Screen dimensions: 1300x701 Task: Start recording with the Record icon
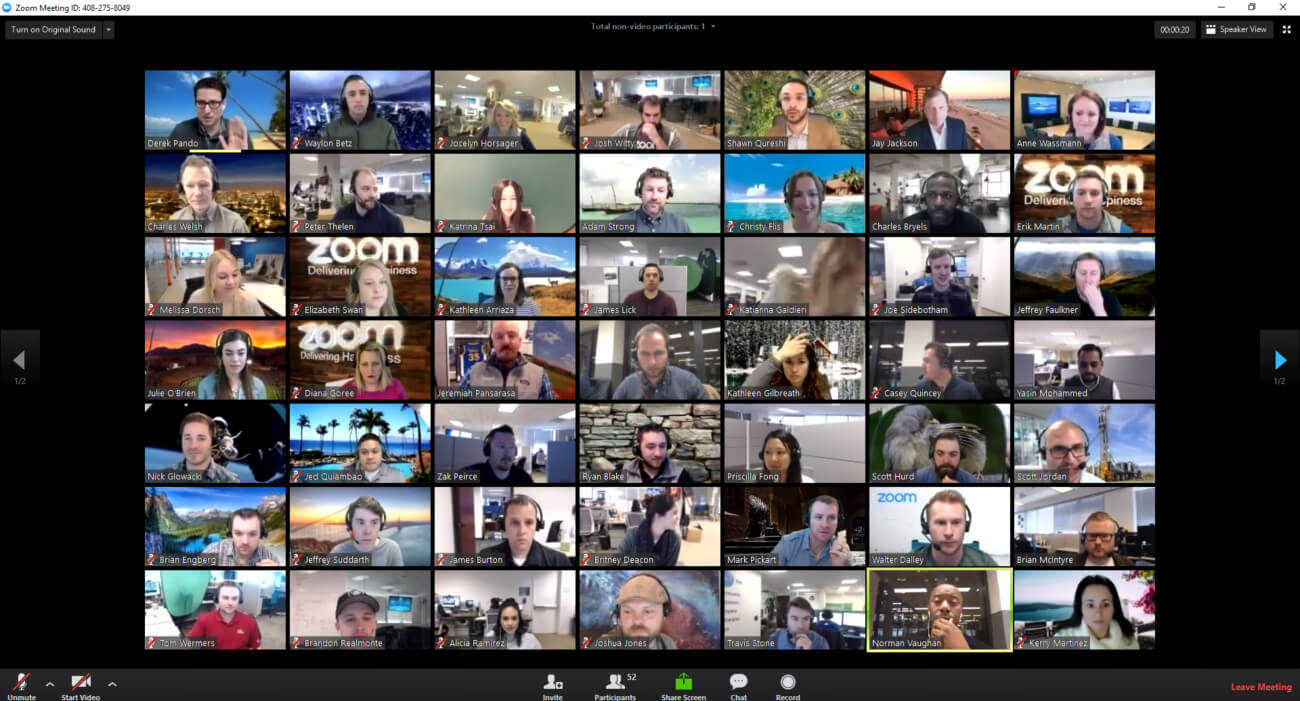(x=787, y=683)
